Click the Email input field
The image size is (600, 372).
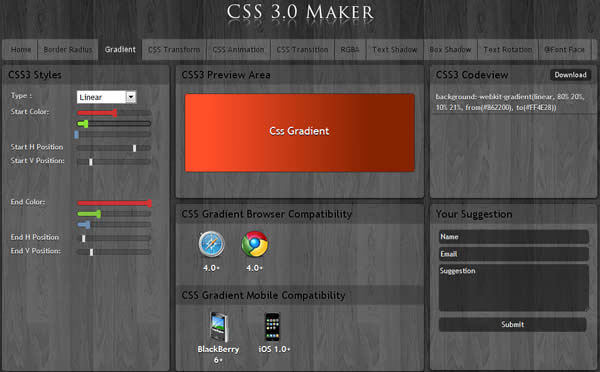(514, 254)
